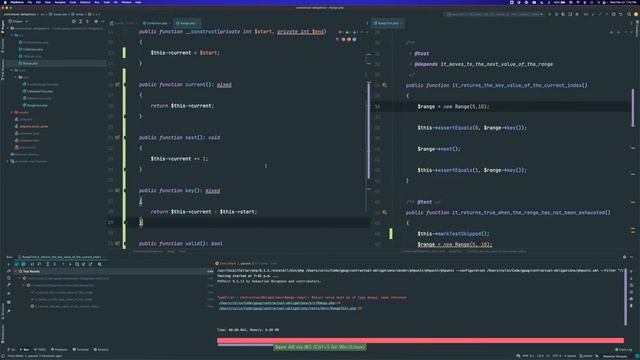Expand all in Project tool window
The width and height of the screenshot is (640, 360).
[x=80, y=21]
